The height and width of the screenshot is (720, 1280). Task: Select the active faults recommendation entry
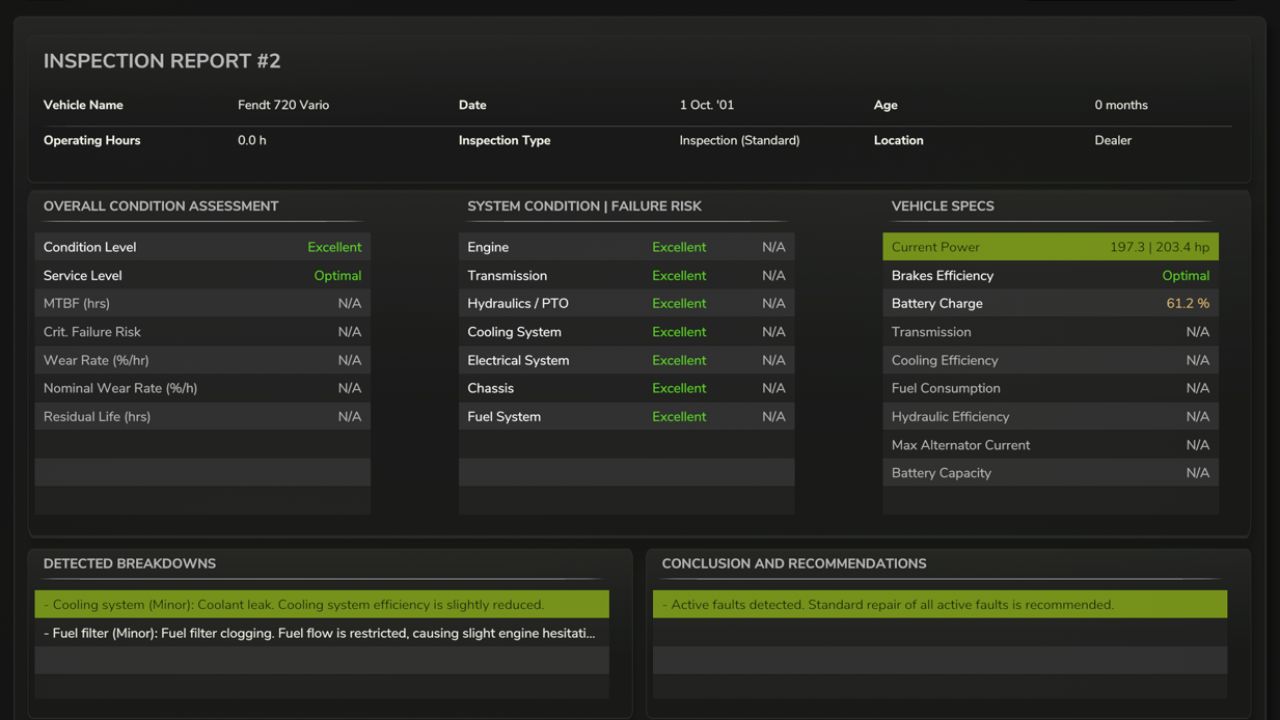tap(941, 604)
